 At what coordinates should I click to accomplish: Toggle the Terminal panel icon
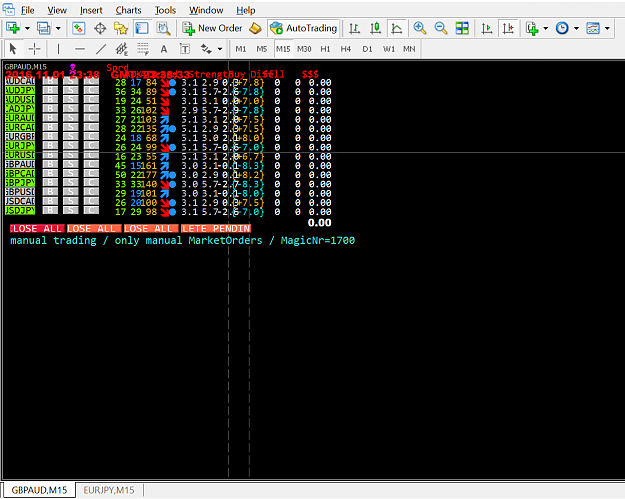coord(142,28)
